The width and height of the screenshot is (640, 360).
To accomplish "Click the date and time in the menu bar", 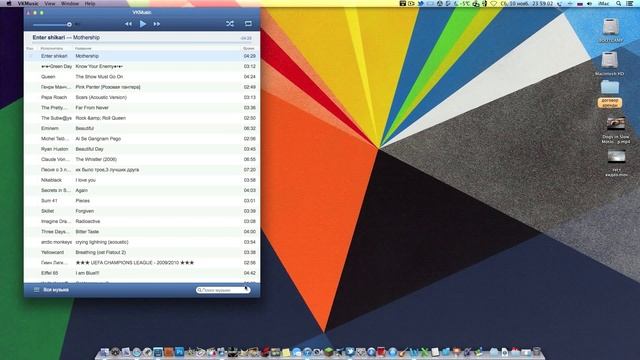I will [x=527, y=3].
